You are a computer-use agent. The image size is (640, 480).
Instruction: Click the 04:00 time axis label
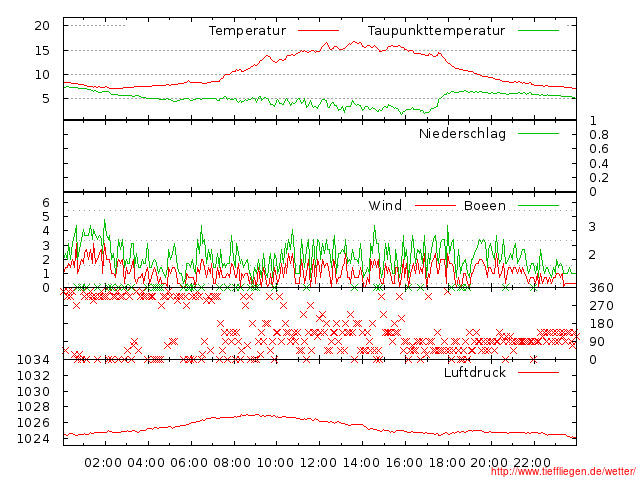146,463
